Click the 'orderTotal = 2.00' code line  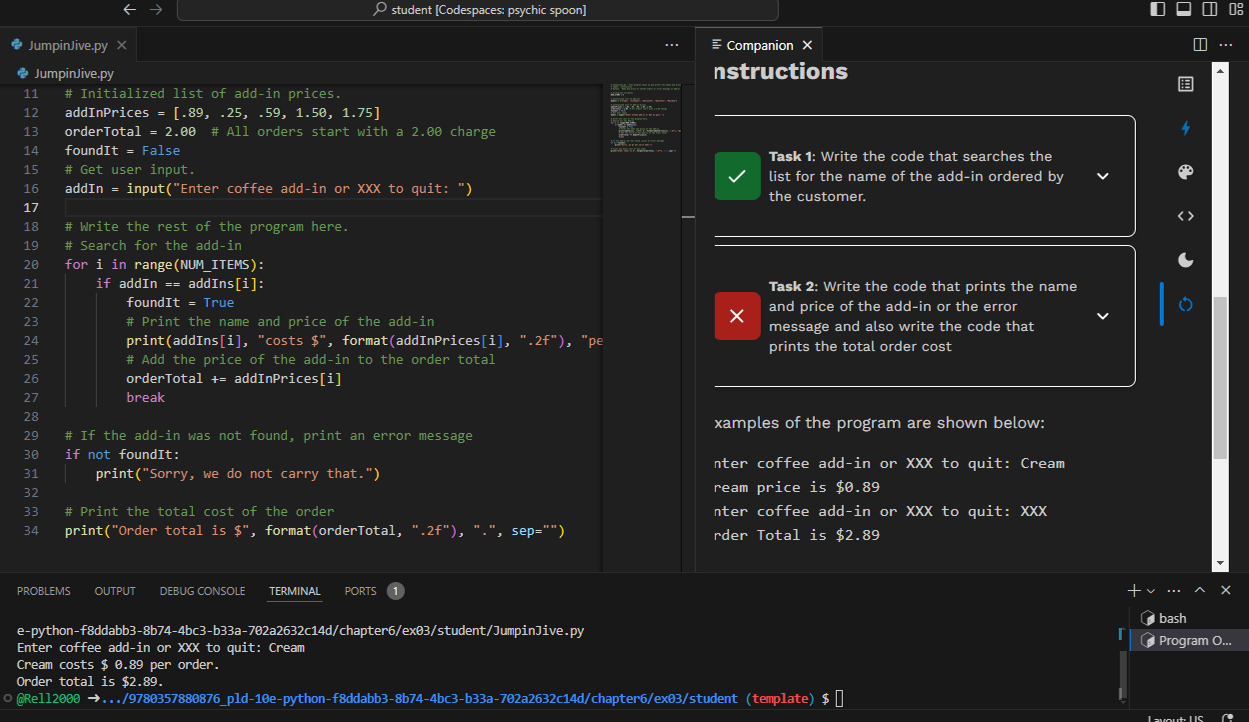point(131,131)
